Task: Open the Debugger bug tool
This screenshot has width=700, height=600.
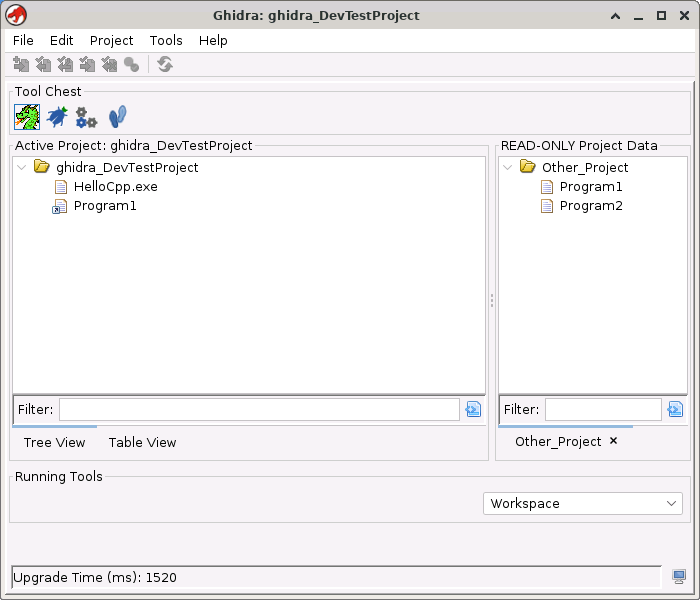Action: coord(57,117)
